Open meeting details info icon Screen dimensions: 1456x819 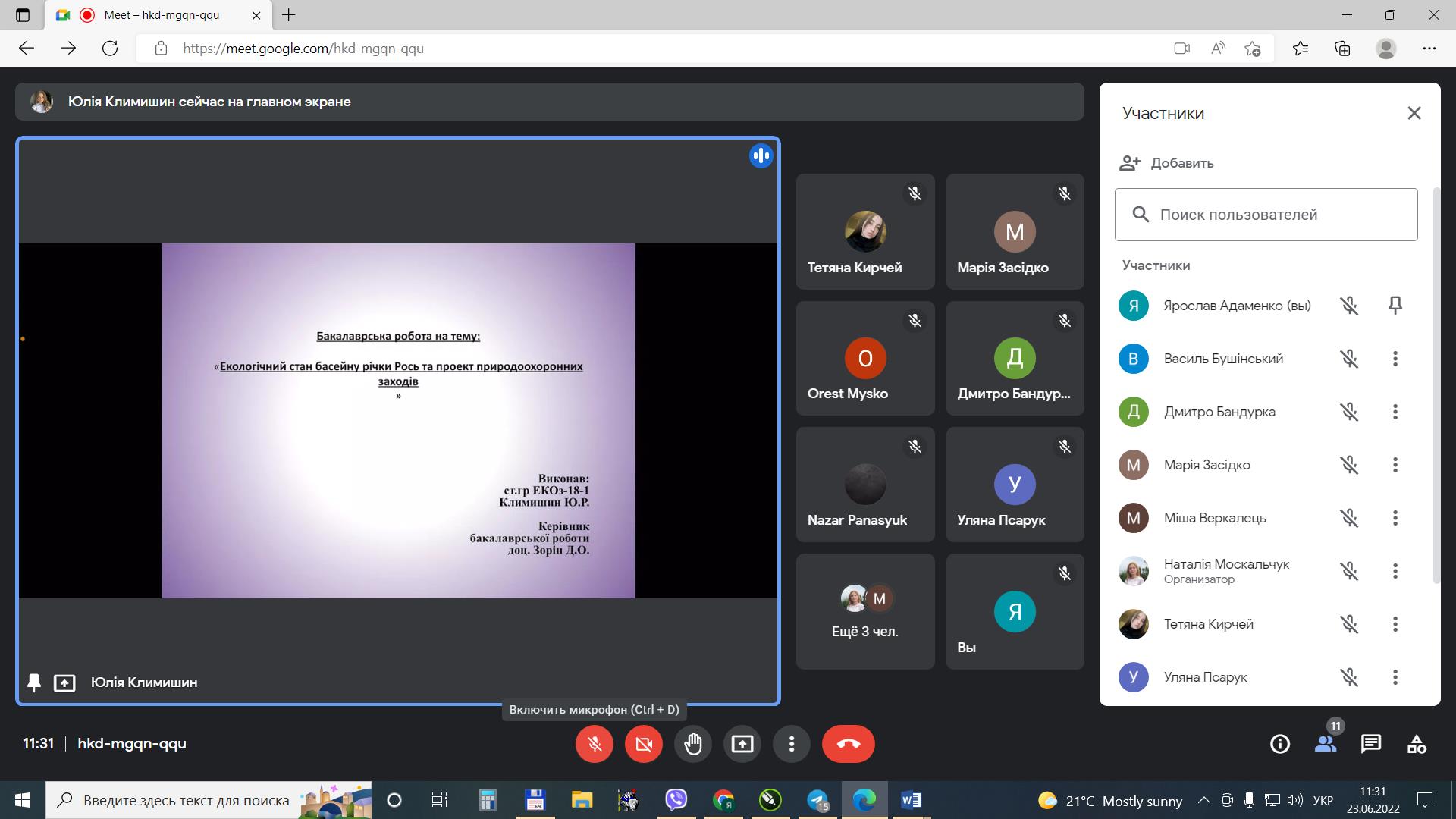(1279, 744)
